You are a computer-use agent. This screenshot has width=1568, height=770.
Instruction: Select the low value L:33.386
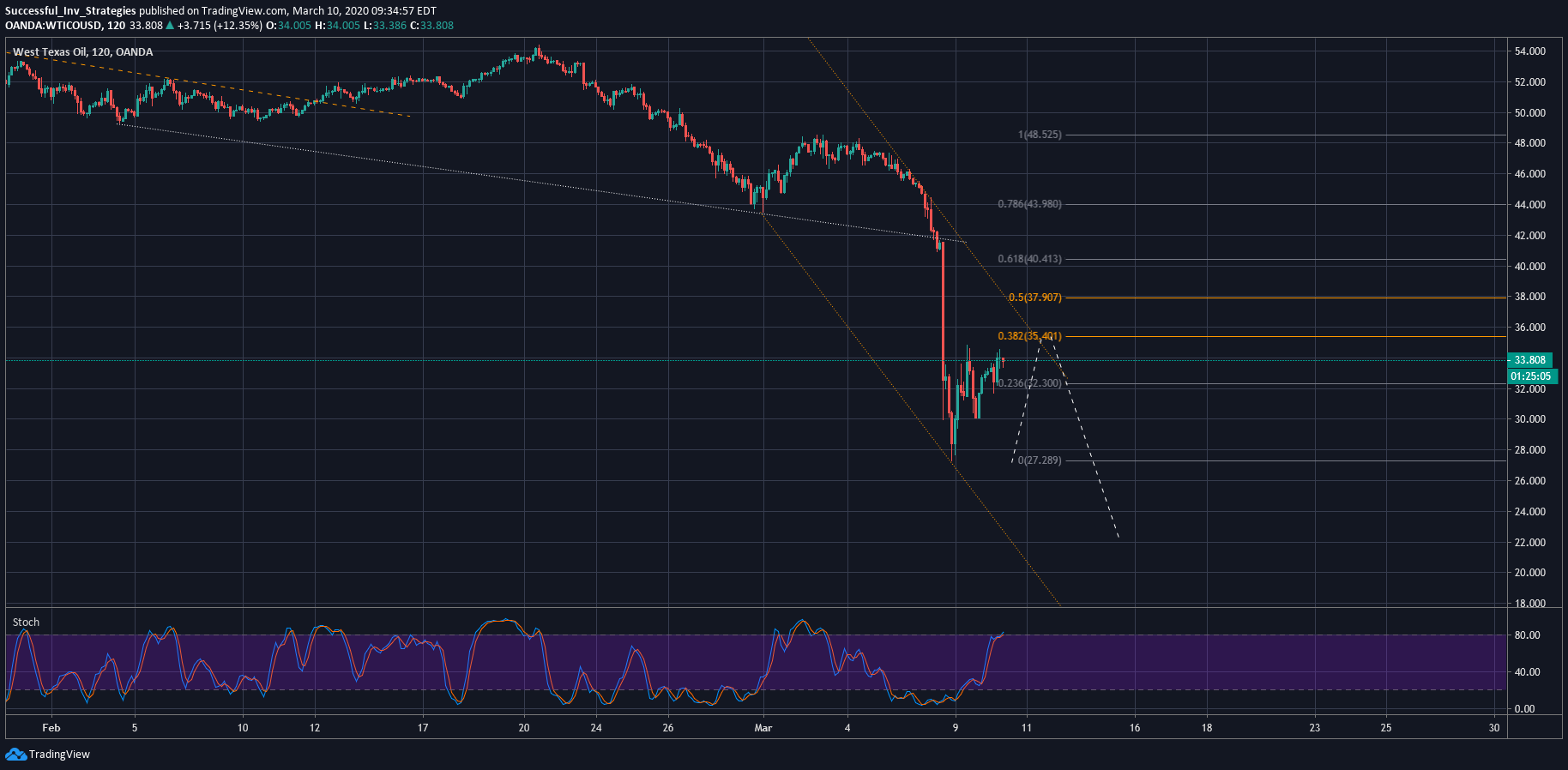point(385,26)
